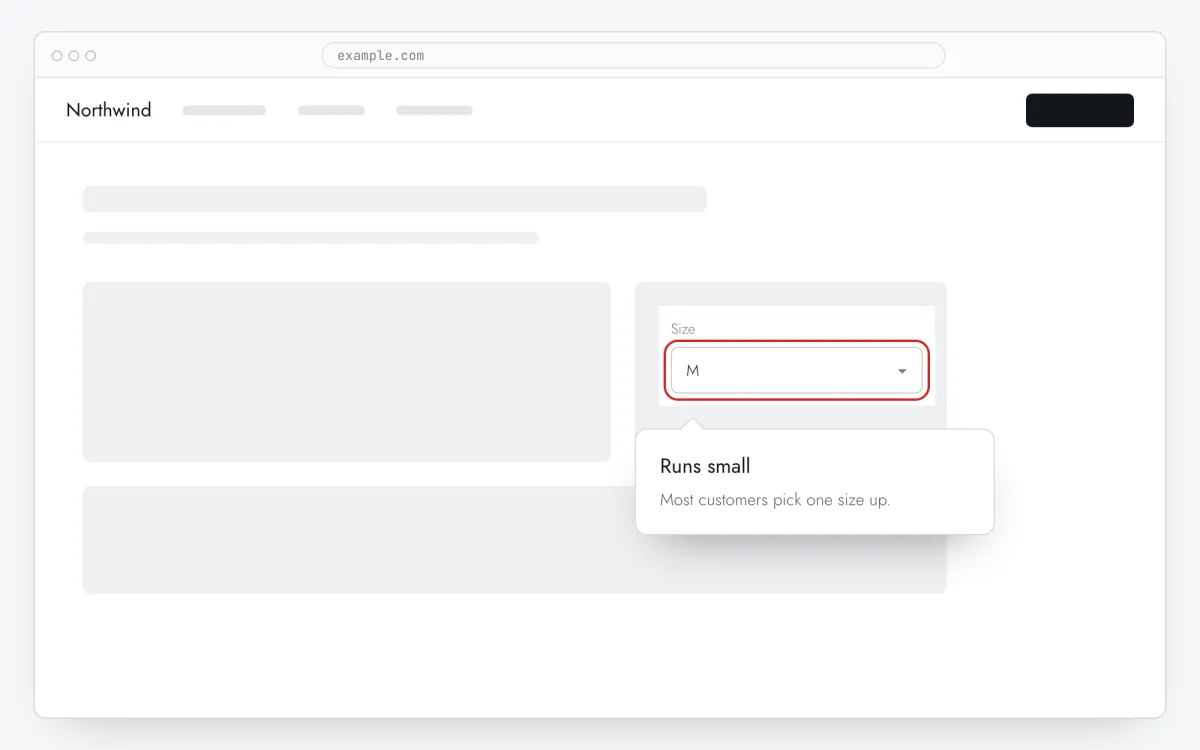Image resolution: width=1200 pixels, height=750 pixels.
Task: Click the 'Runs small' tooltip heading
Action: (x=705, y=466)
